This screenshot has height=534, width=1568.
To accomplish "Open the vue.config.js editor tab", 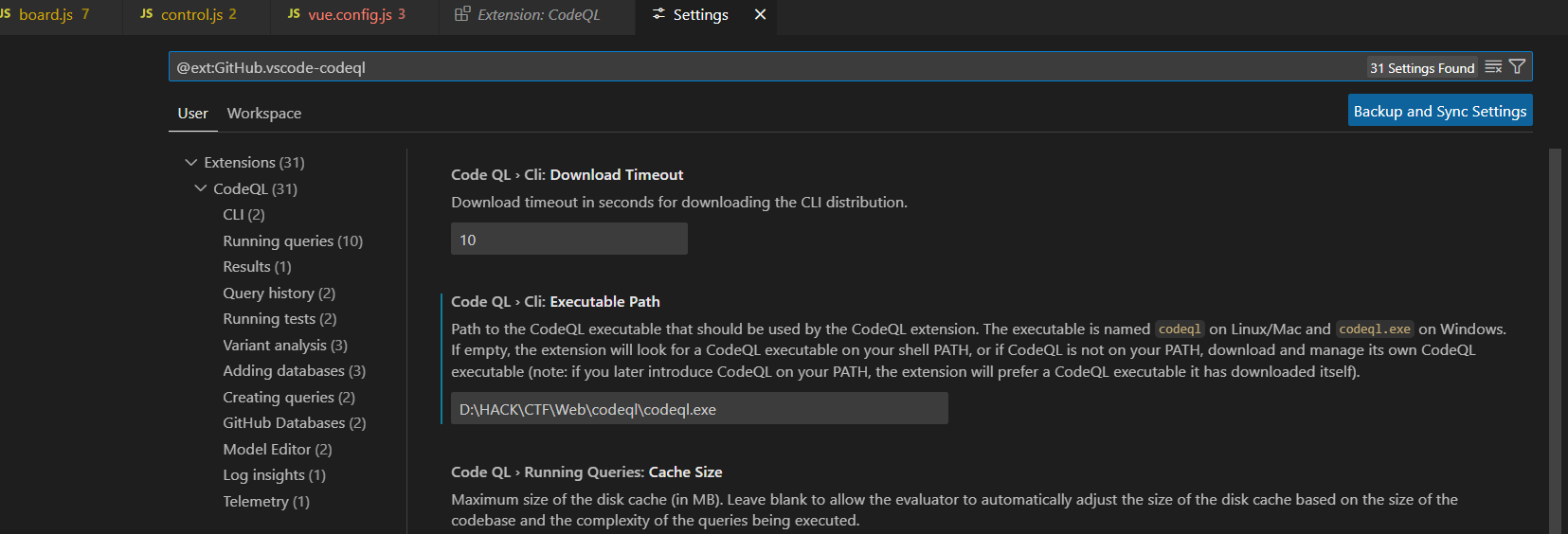I will pos(349,15).
